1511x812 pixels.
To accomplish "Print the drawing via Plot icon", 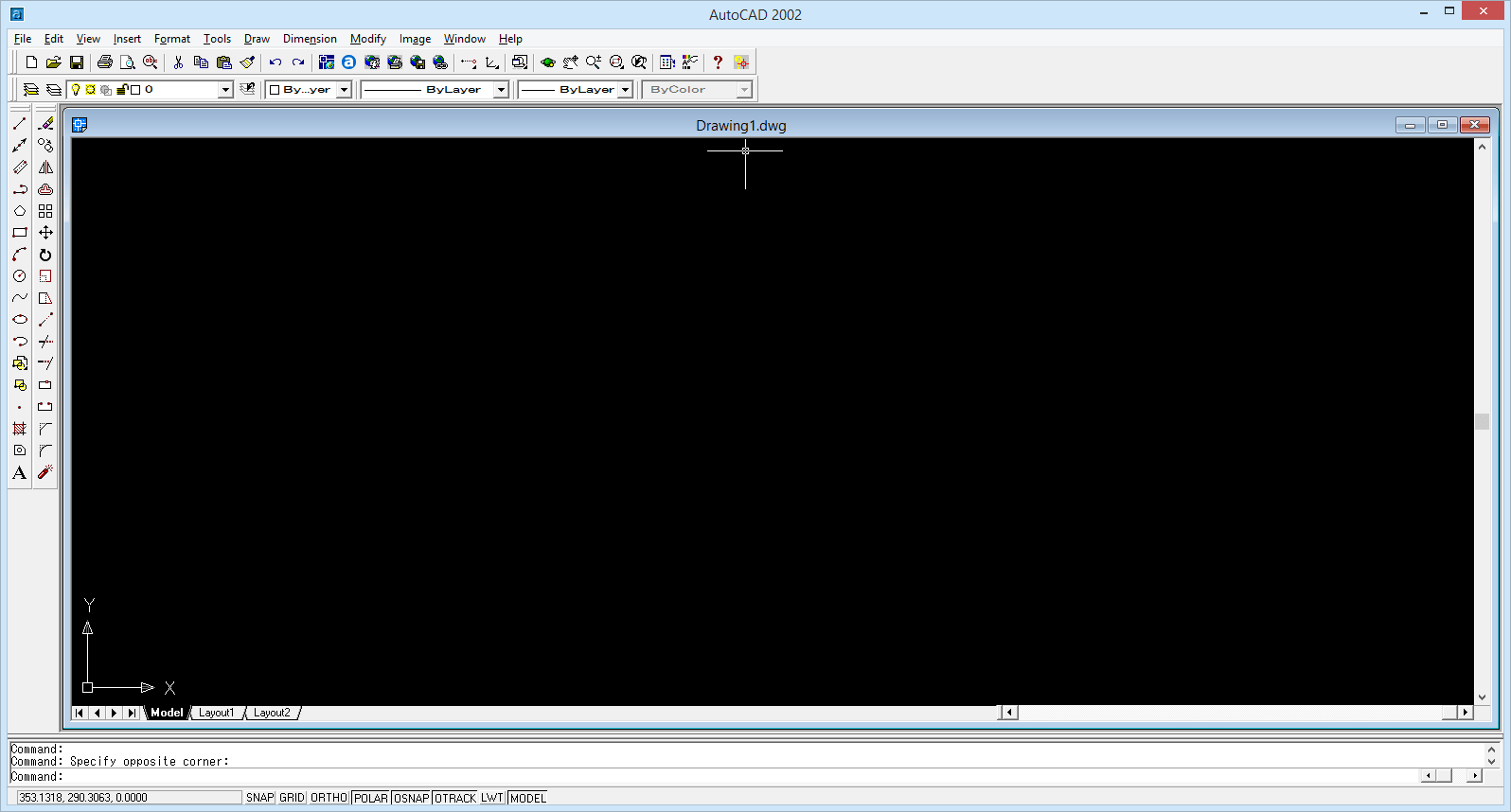I will [105, 62].
